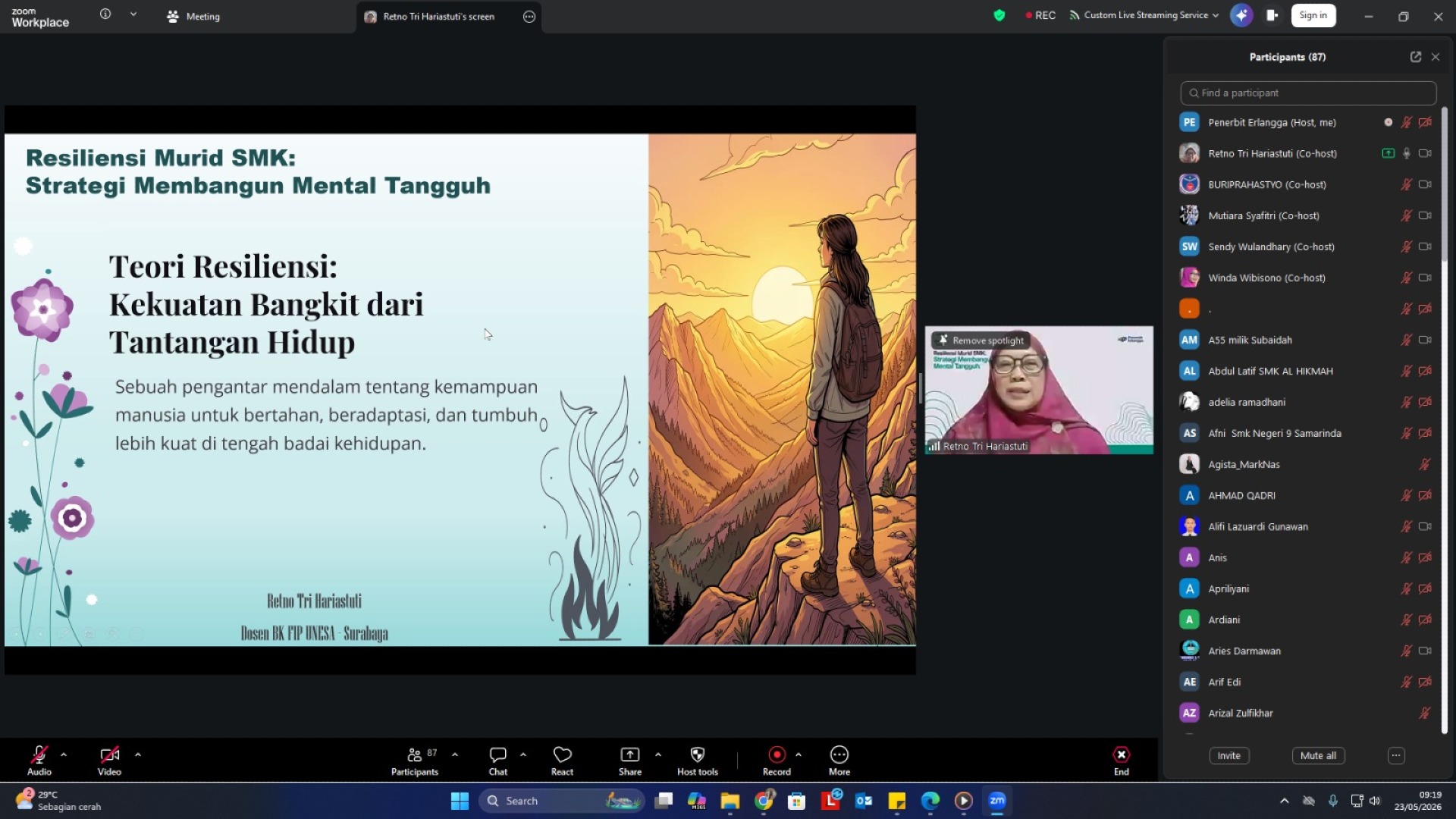Image resolution: width=1456 pixels, height=819 pixels.
Task: Open meeting information icon near Zoom Workplace
Action: (x=105, y=14)
